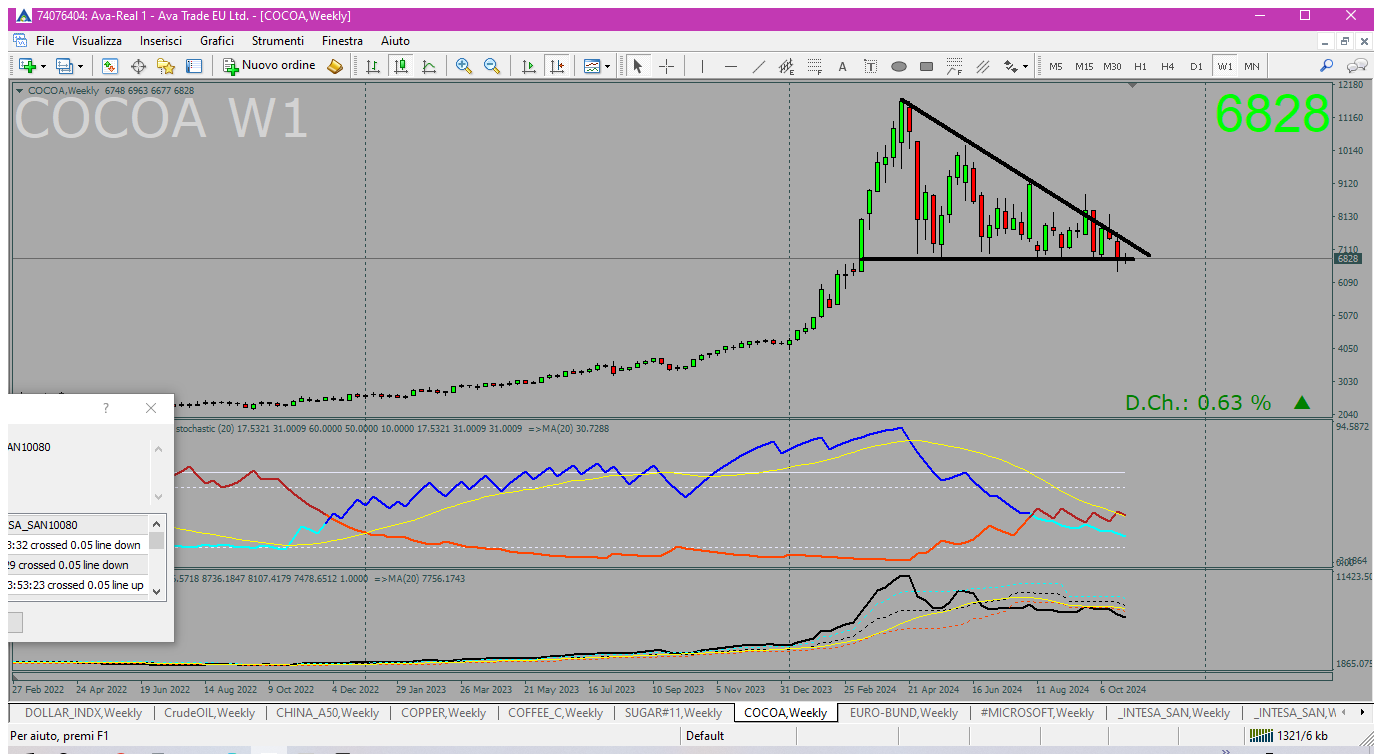Select the alert list scrollbar thumb

(x=157, y=541)
